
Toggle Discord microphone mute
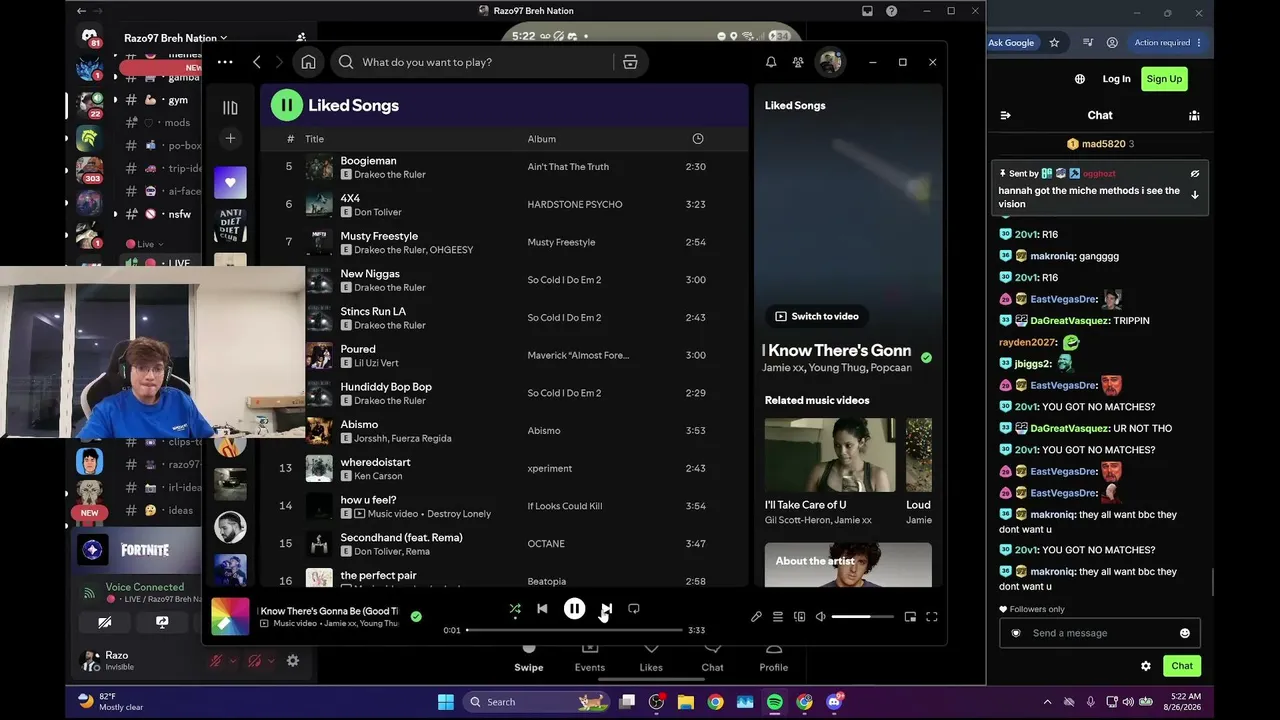[214, 661]
